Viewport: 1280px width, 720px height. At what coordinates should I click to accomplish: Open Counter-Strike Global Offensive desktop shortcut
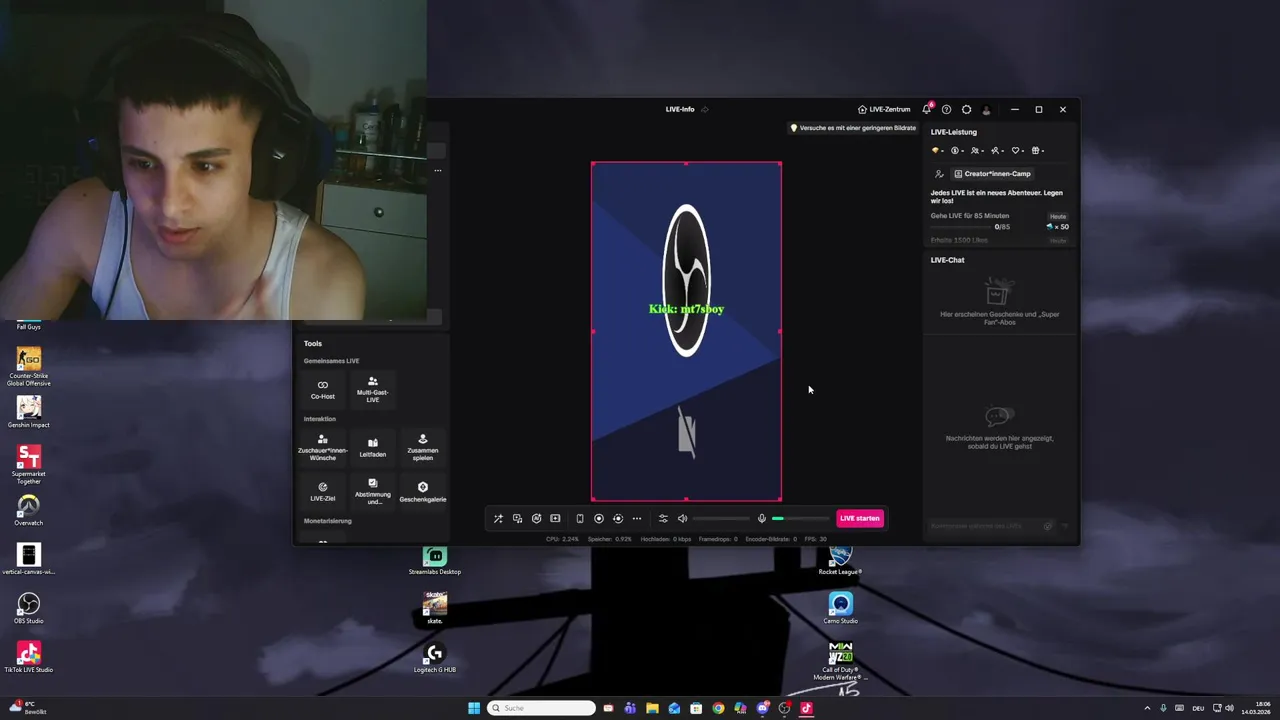(29, 367)
